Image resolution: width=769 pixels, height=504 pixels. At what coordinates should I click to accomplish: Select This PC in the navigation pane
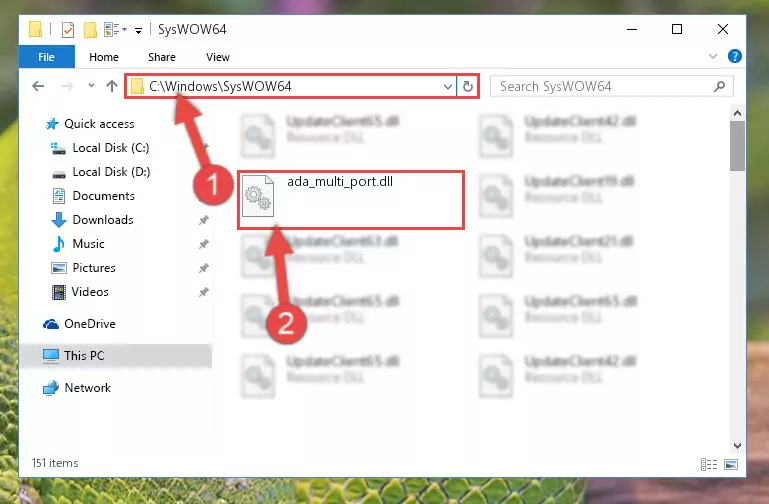(x=84, y=355)
